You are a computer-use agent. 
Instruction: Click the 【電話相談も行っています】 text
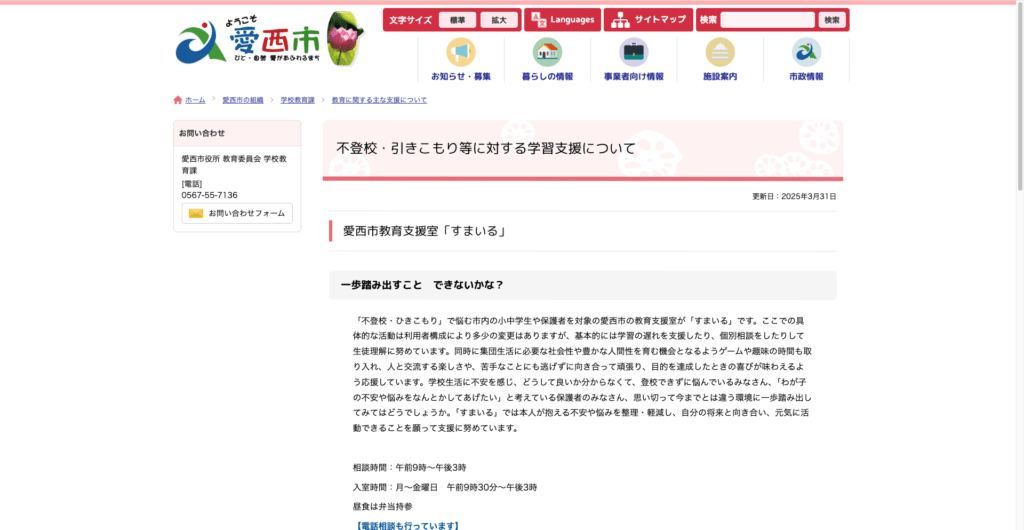point(408,525)
